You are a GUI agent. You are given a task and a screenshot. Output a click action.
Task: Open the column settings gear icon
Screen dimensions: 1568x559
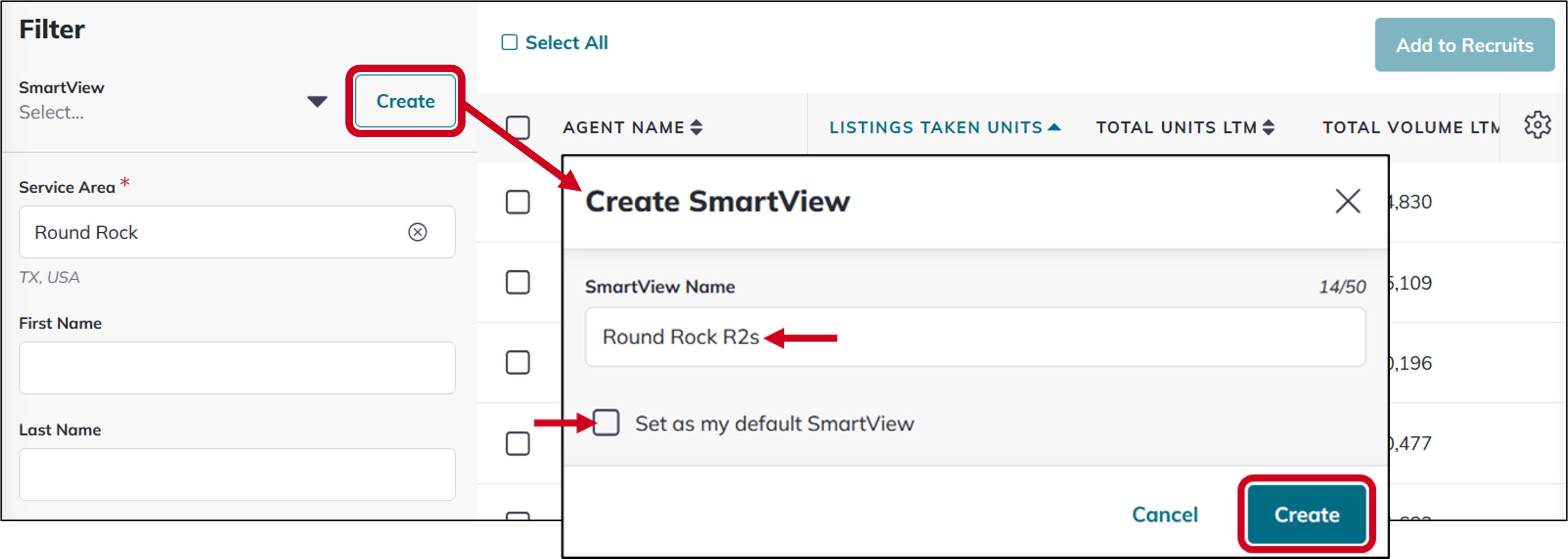coord(1537,125)
